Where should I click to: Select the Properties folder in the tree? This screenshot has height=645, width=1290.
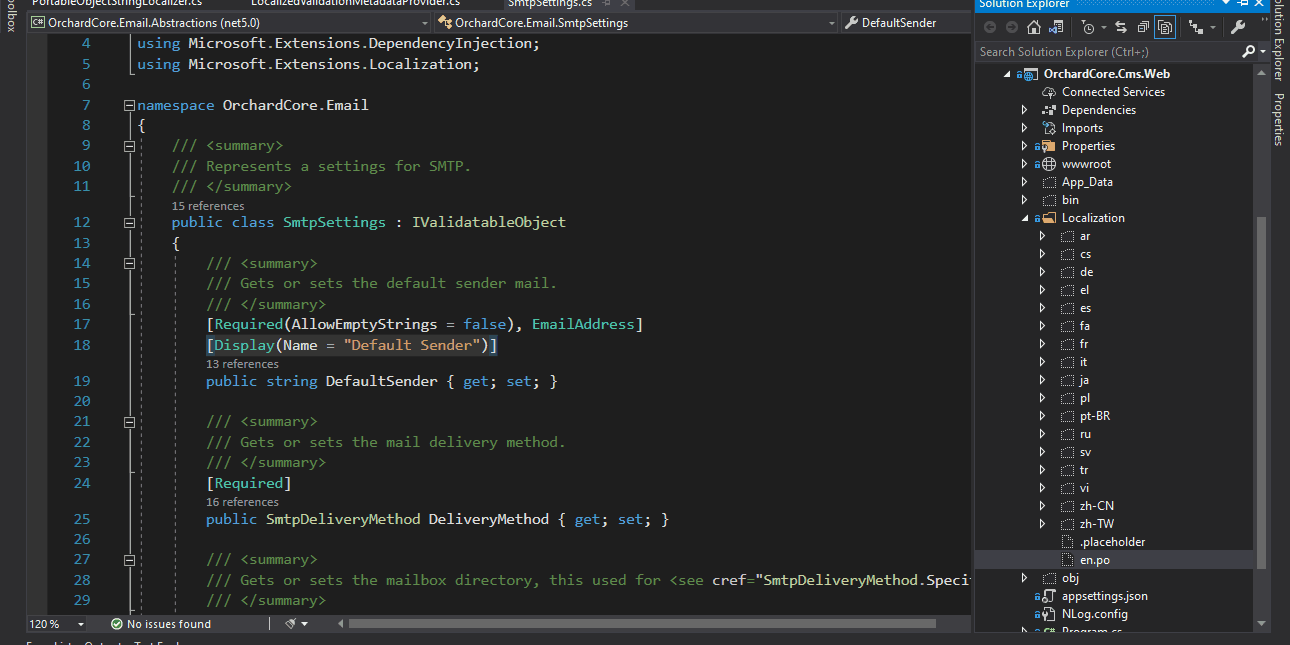(x=1088, y=146)
